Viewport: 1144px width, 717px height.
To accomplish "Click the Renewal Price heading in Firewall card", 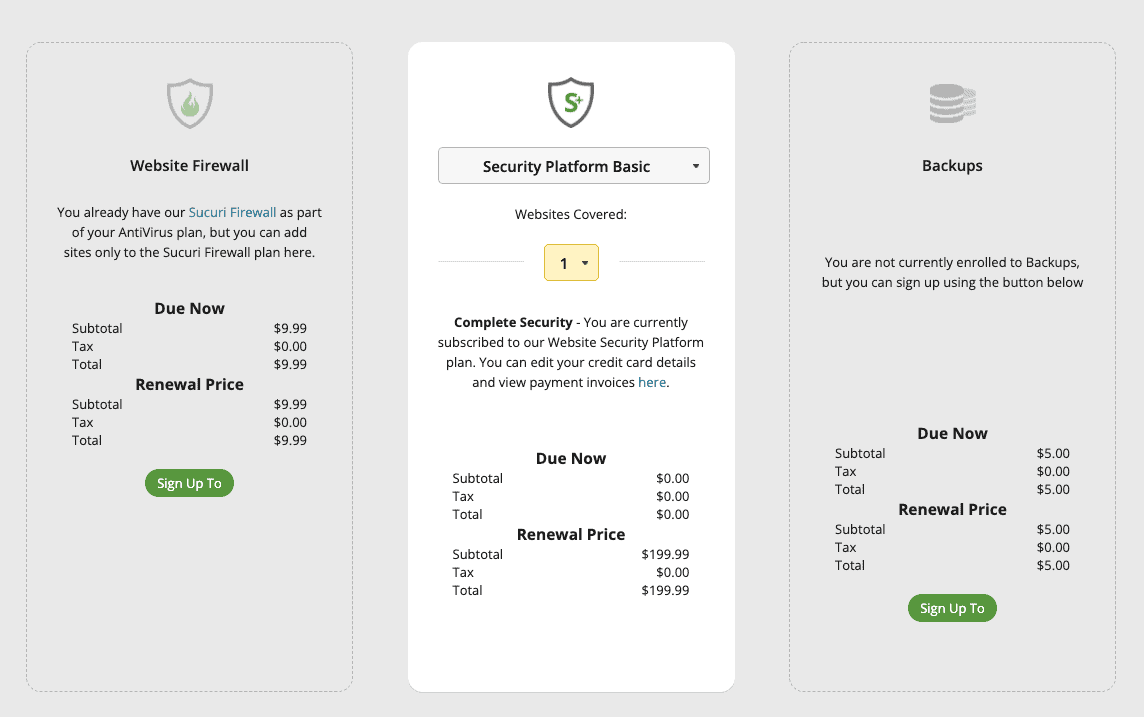I will (190, 384).
